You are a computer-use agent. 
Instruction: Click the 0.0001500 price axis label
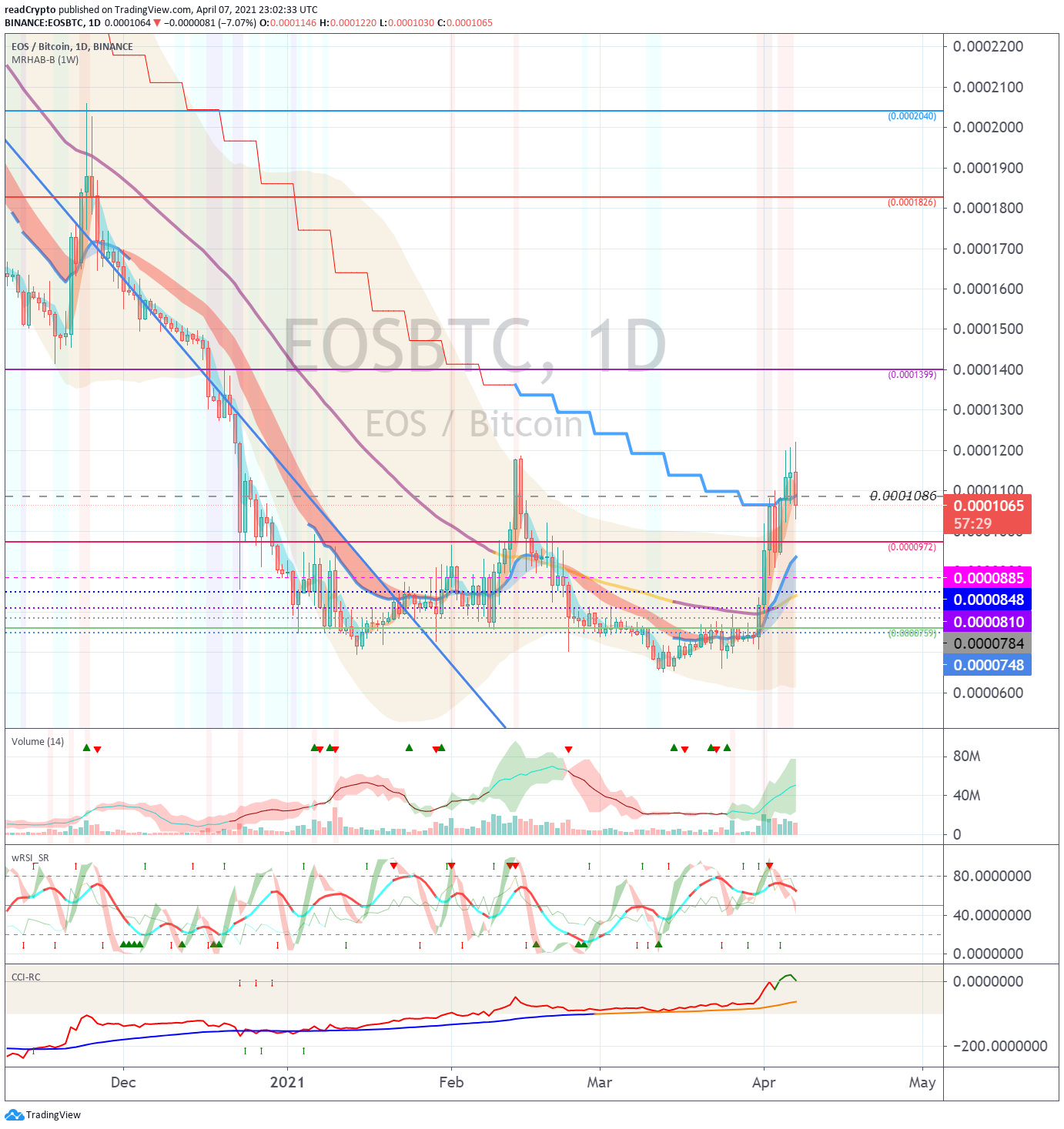point(988,329)
